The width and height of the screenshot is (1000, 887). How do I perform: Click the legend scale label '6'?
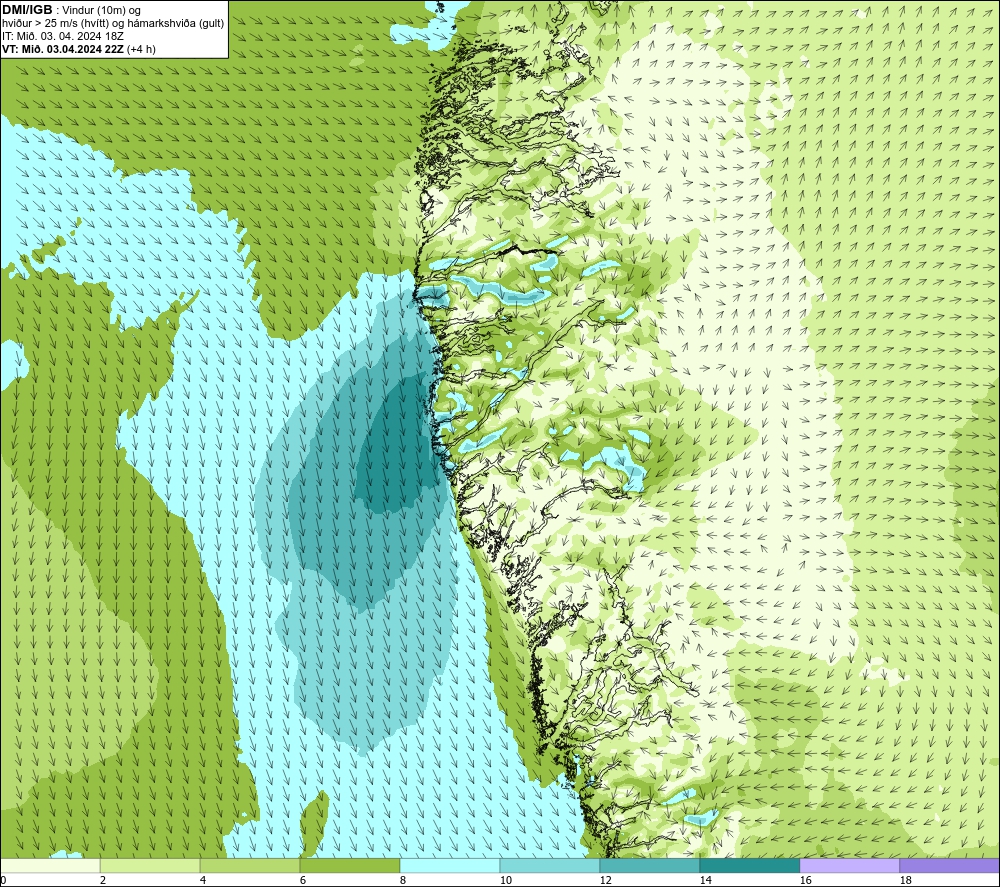303,880
